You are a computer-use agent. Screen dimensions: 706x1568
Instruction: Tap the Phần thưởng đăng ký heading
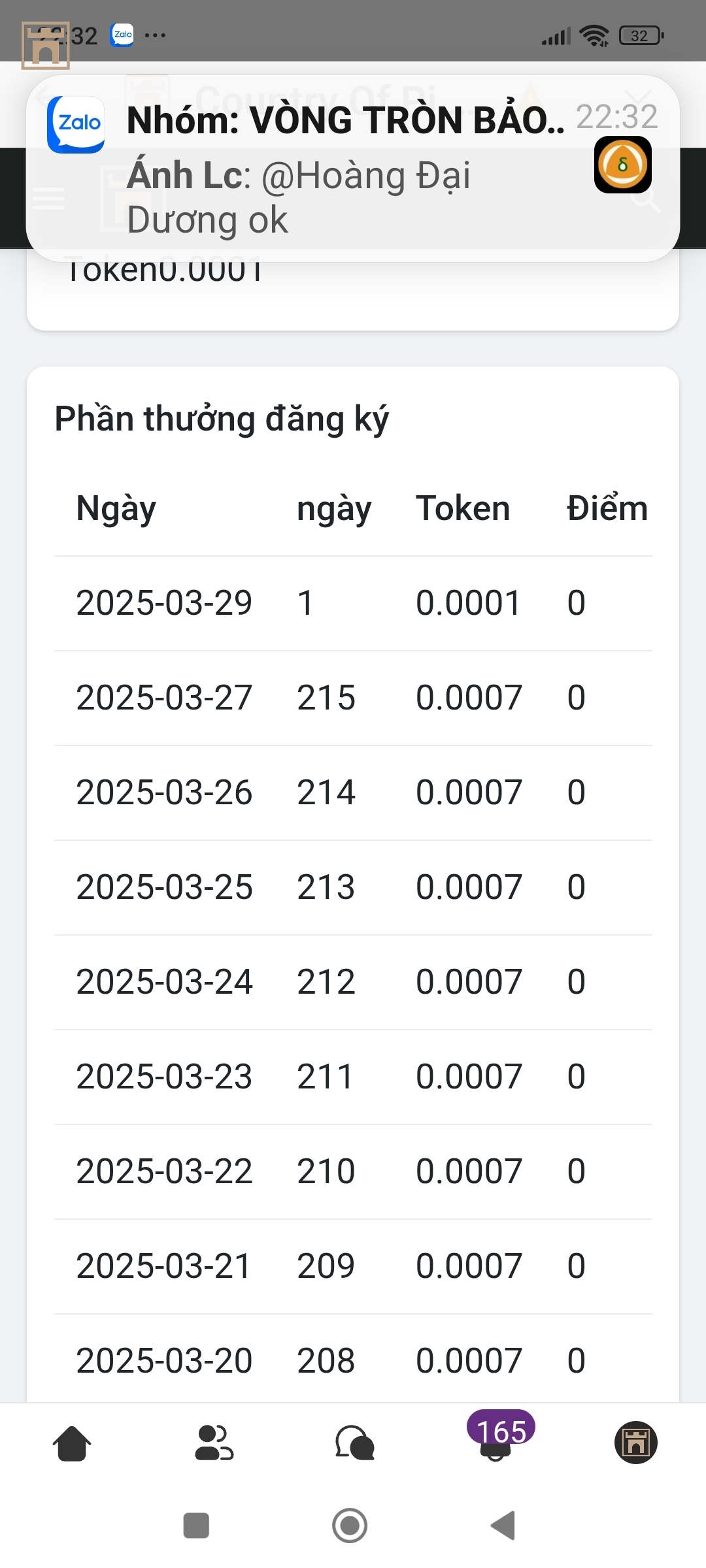pos(222,419)
